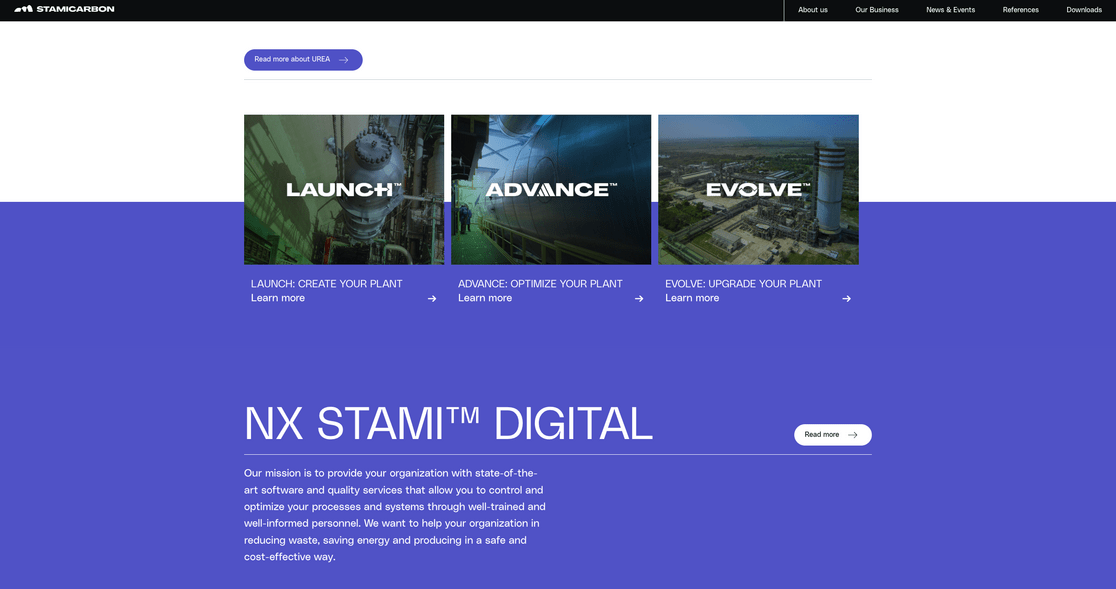The height and width of the screenshot is (589, 1116).
Task: Go to the References page
Action: (x=1020, y=10)
